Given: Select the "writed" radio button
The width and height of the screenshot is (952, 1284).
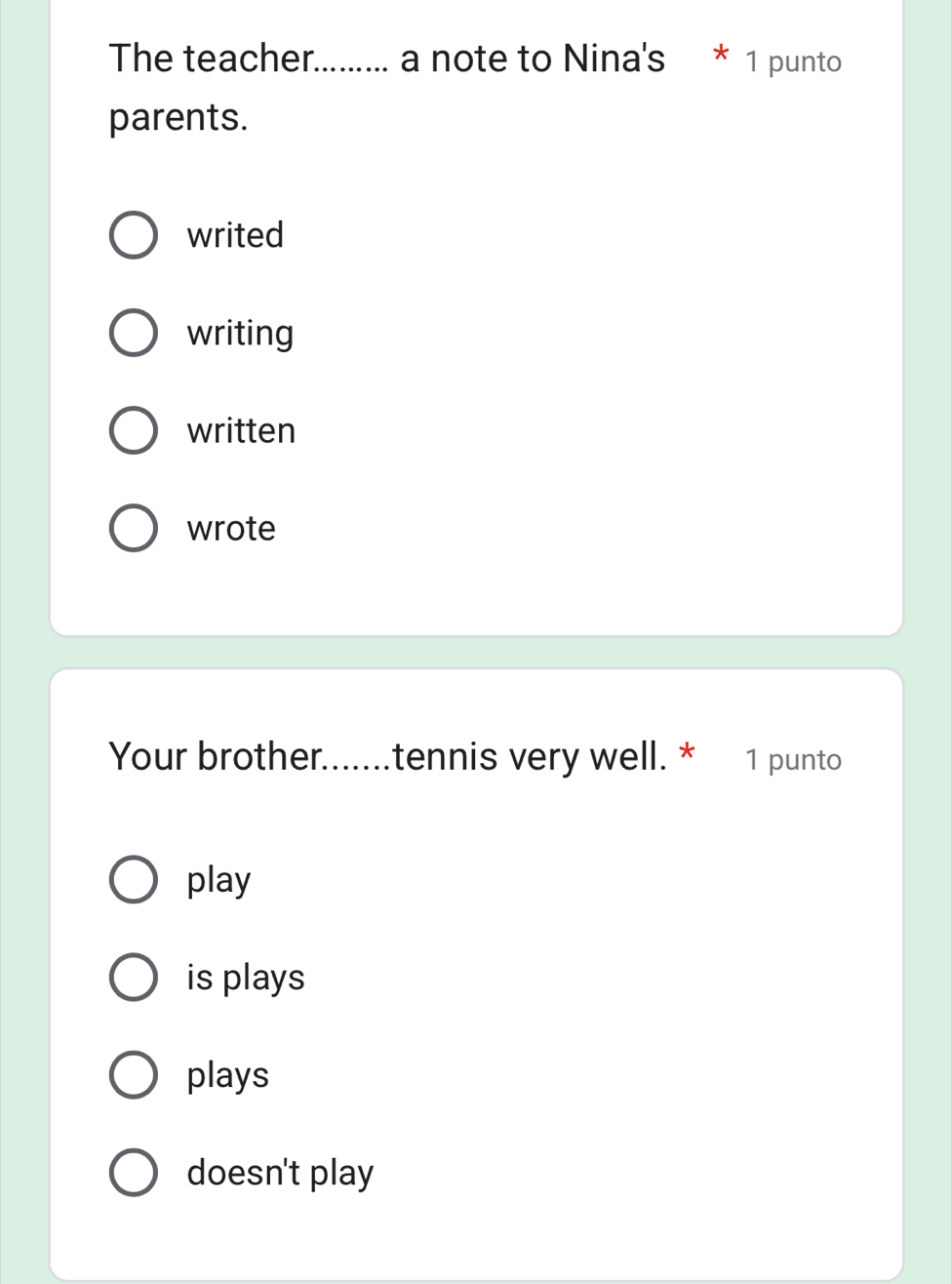Looking at the screenshot, I should [x=133, y=235].
